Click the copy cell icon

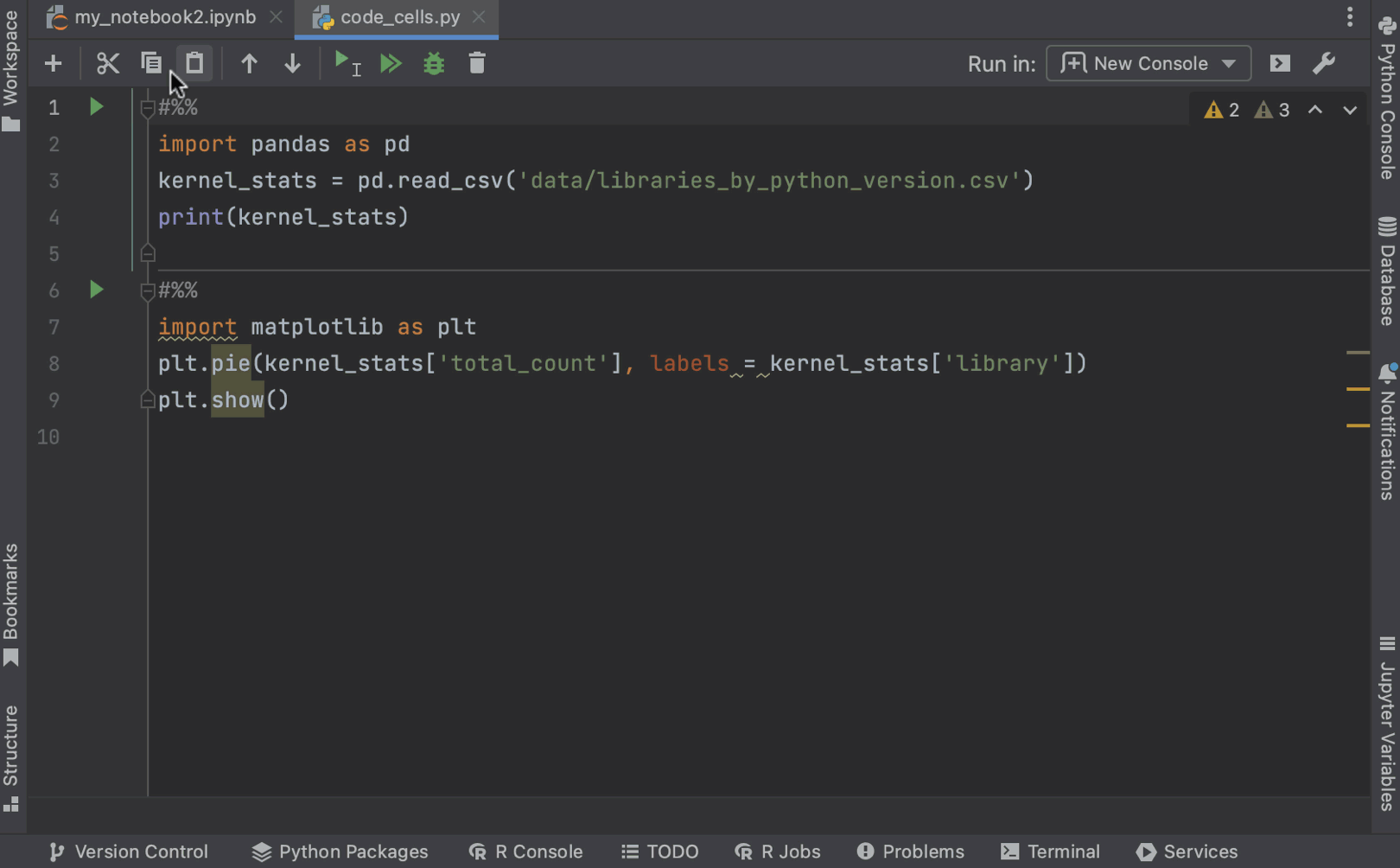click(x=151, y=64)
